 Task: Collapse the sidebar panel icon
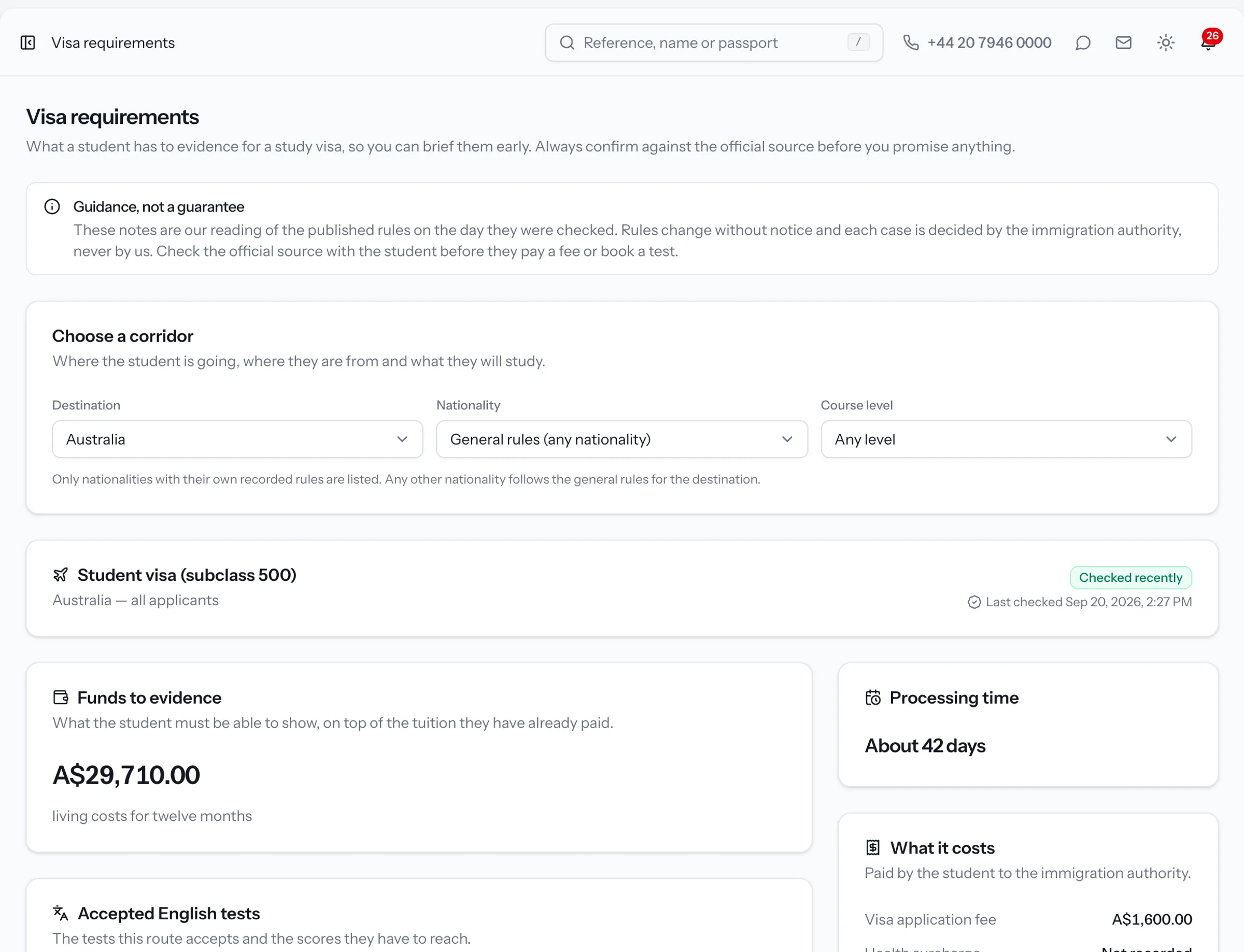pyautogui.click(x=28, y=42)
